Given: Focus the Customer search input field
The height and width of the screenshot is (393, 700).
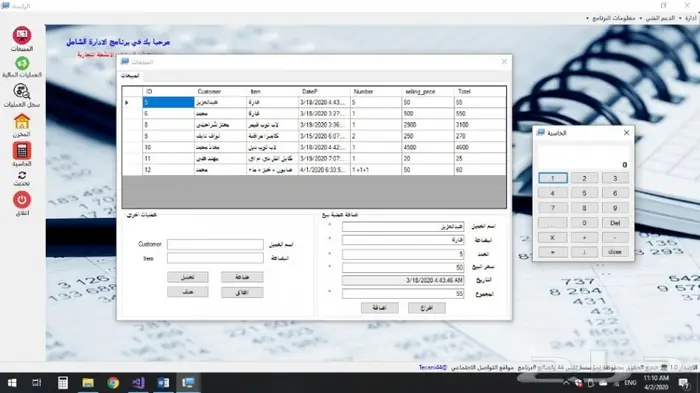Looking at the screenshot, I should click(x=215, y=244).
